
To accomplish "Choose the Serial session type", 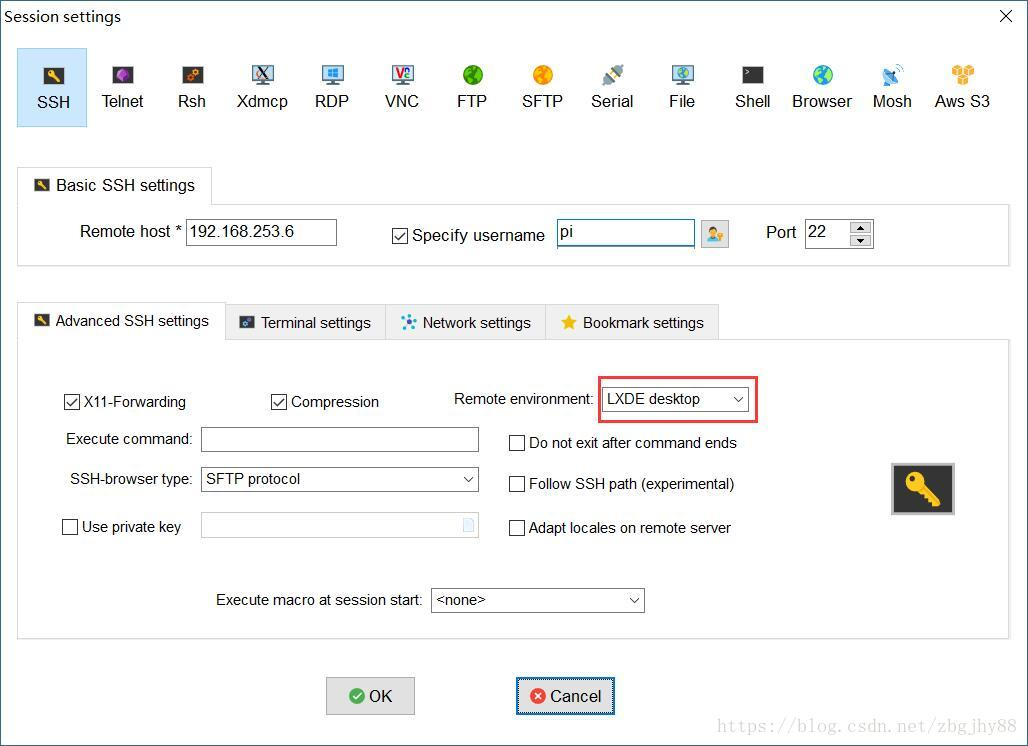I will tap(611, 87).
